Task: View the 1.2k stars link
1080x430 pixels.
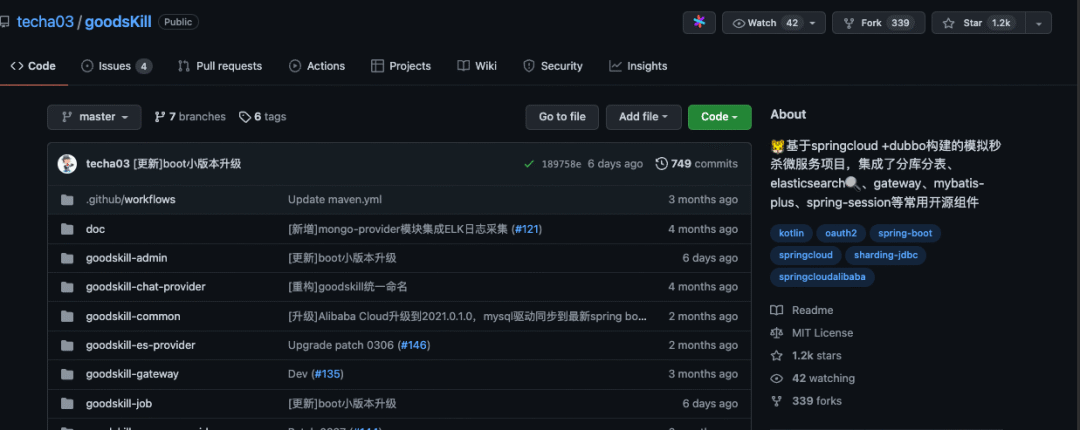Action: (x=806, y=356)
